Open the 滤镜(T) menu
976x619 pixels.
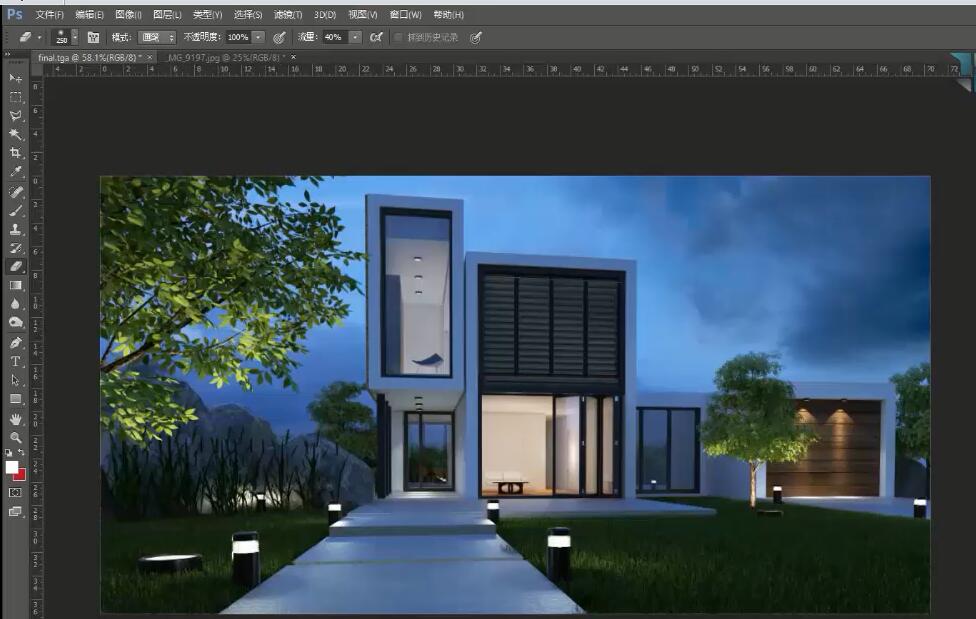click(288, 14)
